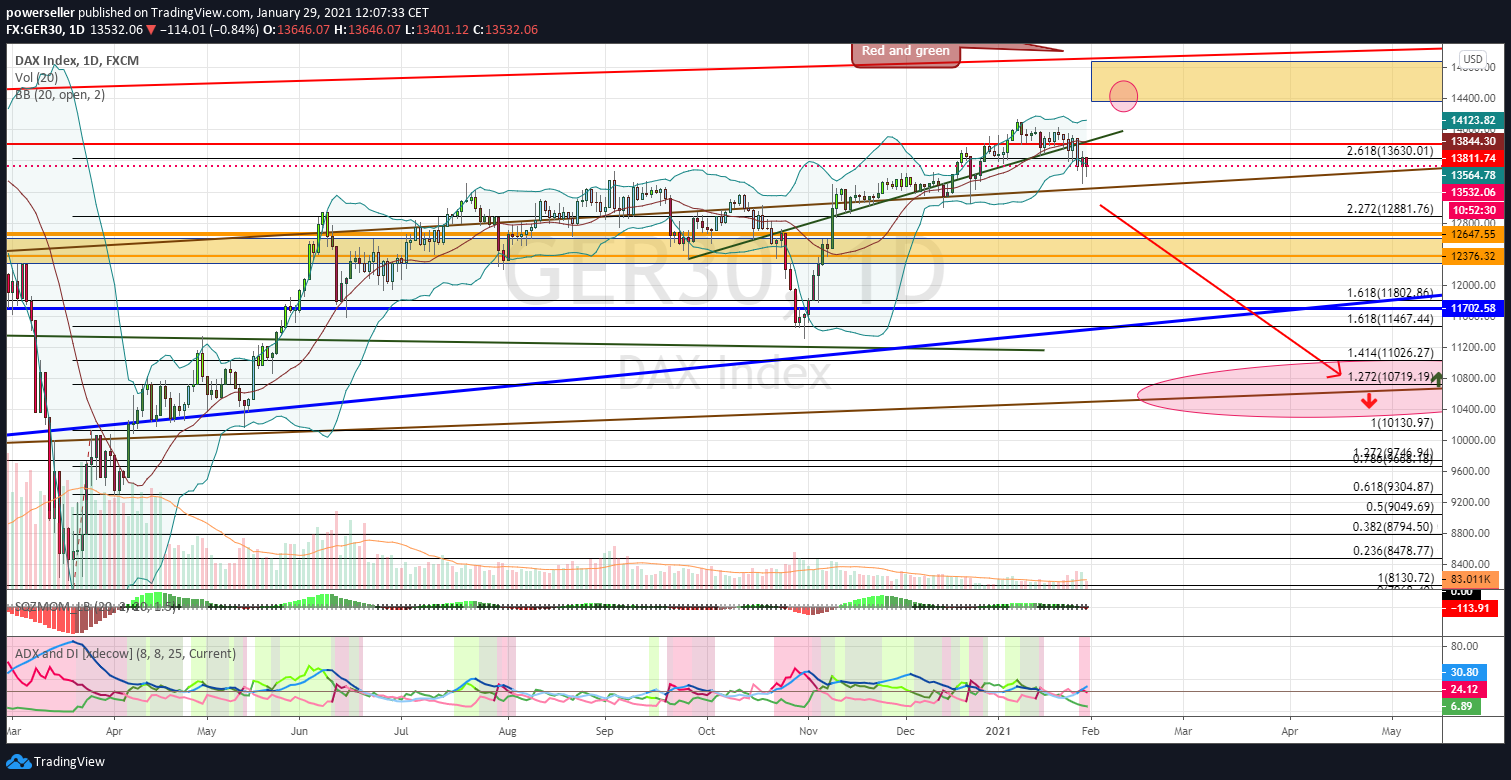
Task: Click the 1.414(11026.27) Fibonacci label
Action: point(1390,353)
